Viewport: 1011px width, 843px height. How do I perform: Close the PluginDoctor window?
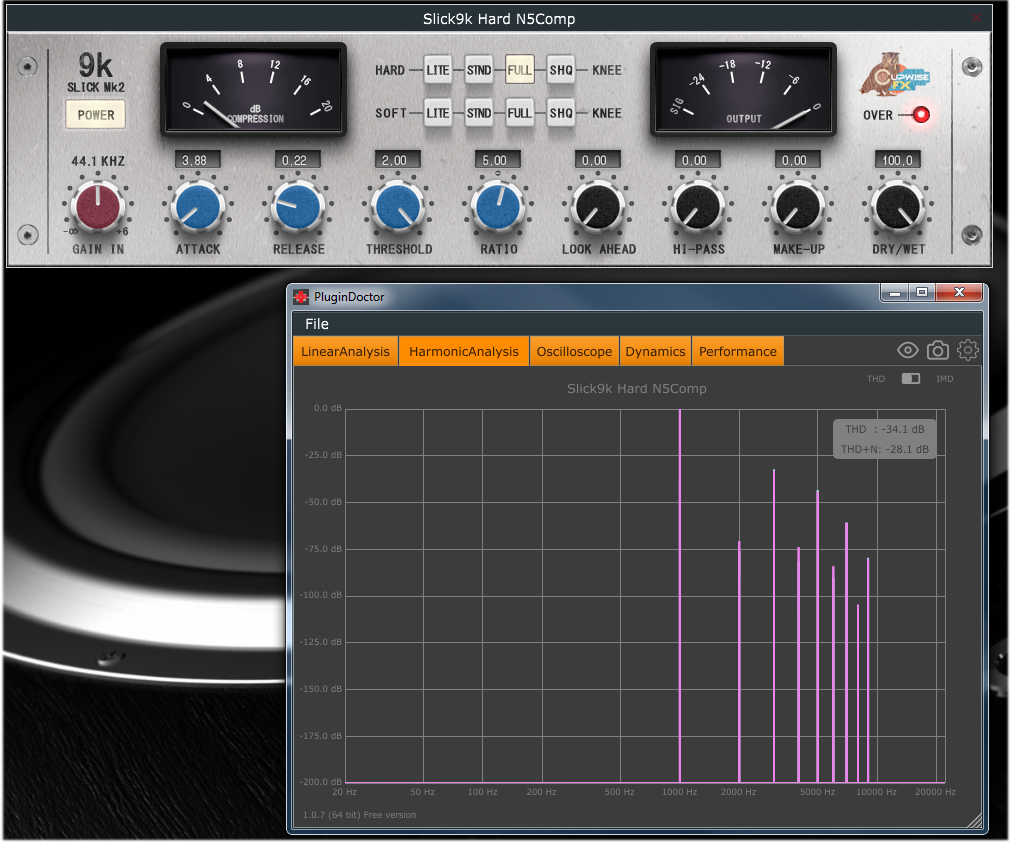959,293
